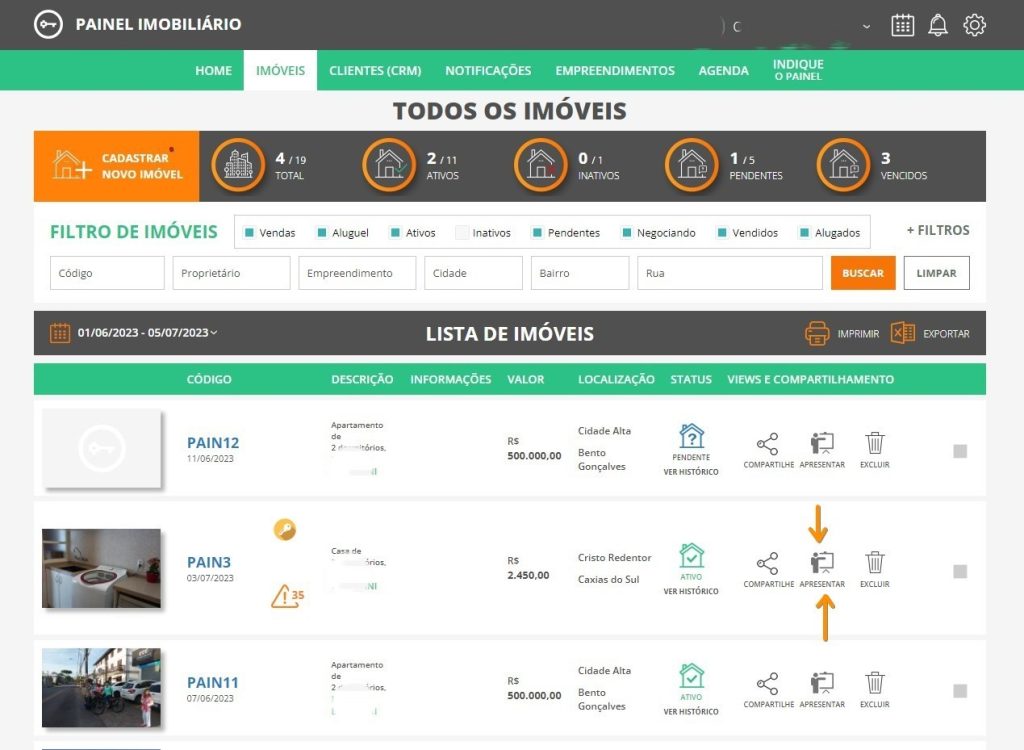Viewport: 1024px width, 750px height.
Task: Expand the + FILTROS options
Action: pos(937,230)
